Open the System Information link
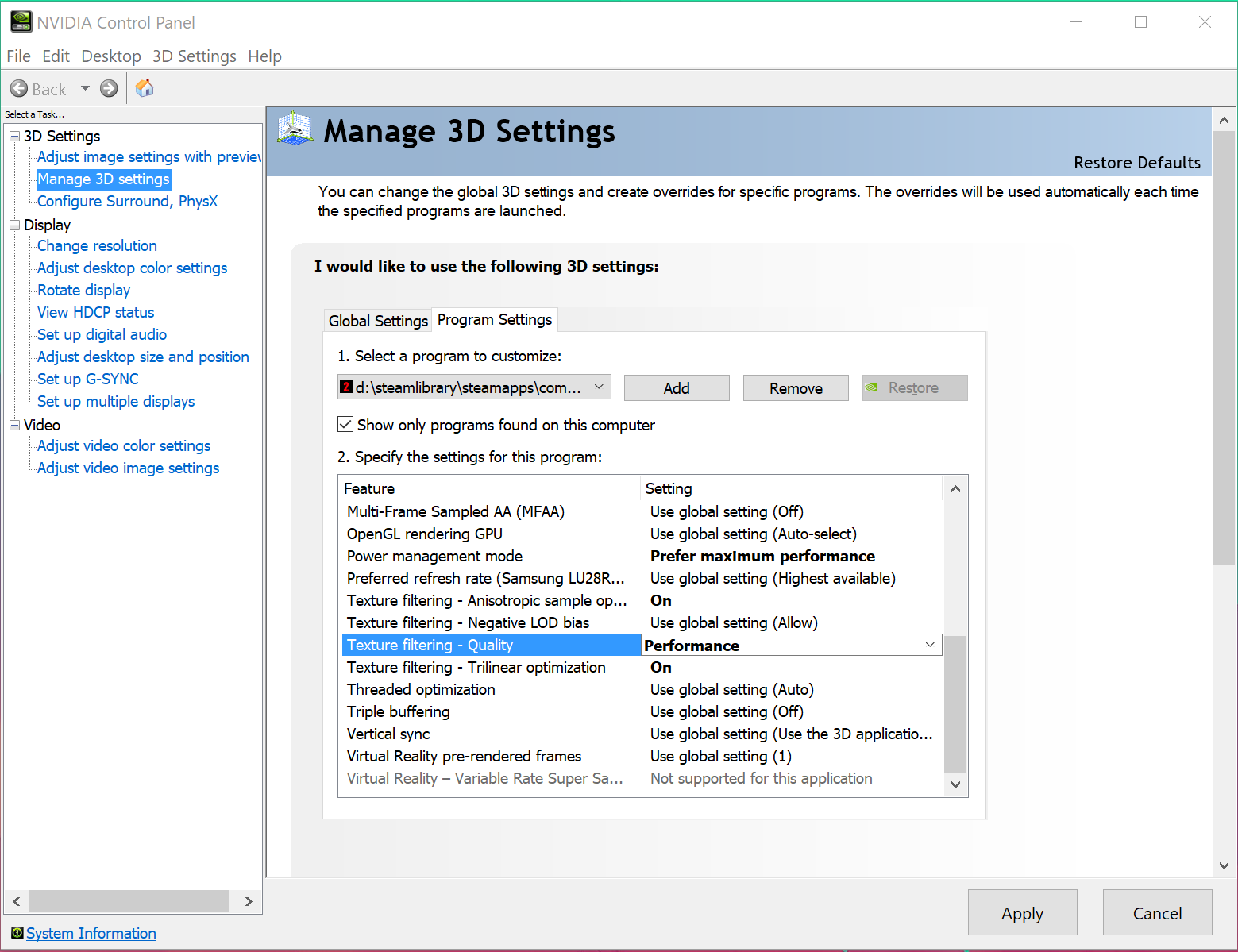Image resolution: width=1238 pixels, height=952 pixels. pyautogui.click(x=91, y=933)
